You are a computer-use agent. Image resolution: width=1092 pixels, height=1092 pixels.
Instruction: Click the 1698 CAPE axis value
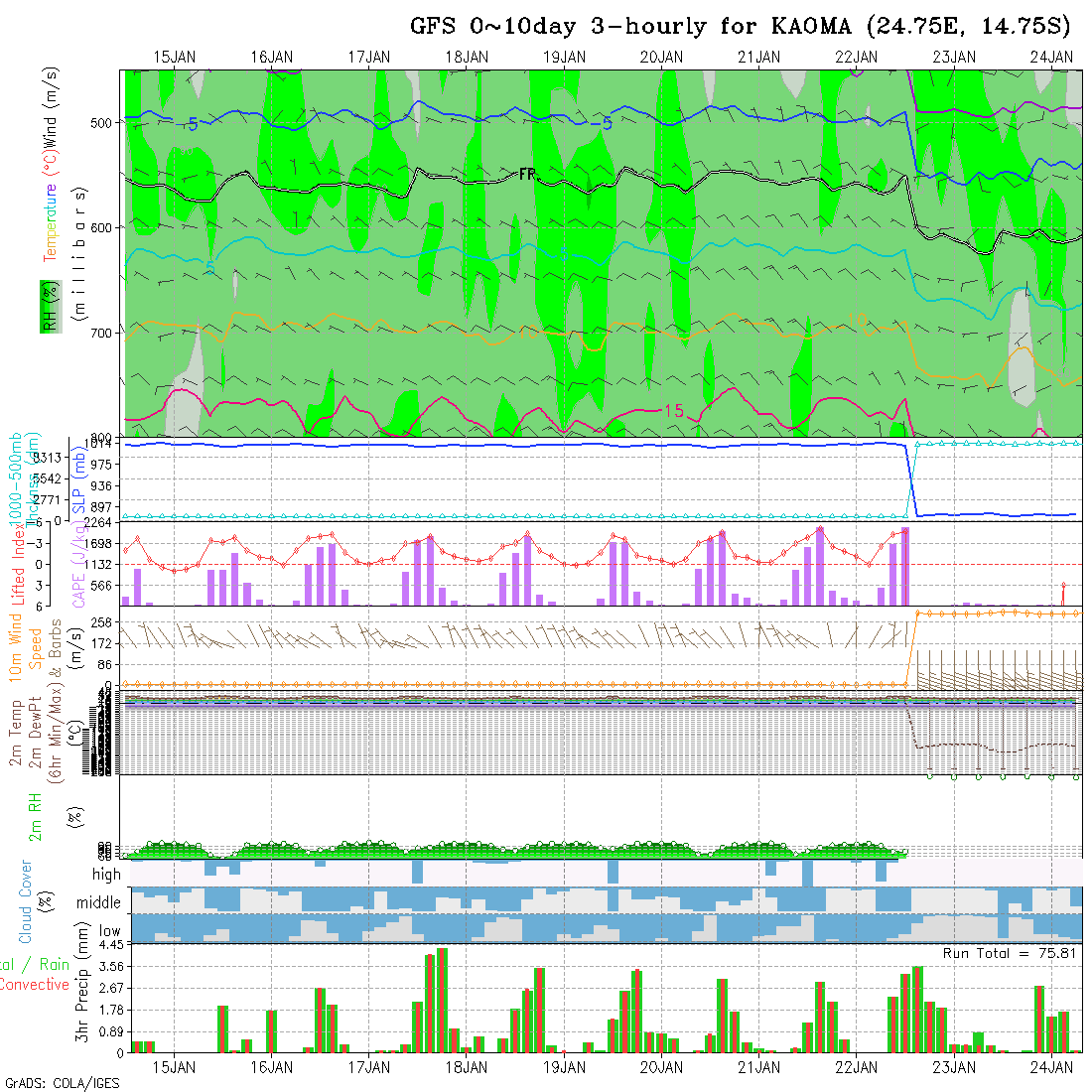[103, 544]
